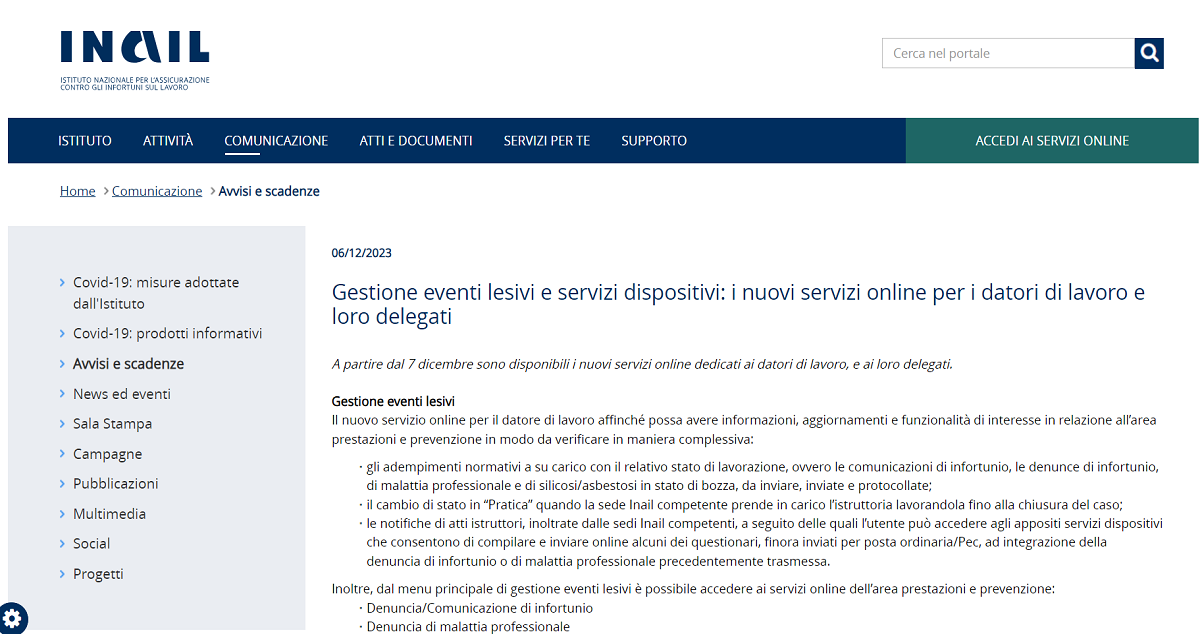This screenshot has width=1200, height=634.
Task: Click bullet starting 'gli adempimenti normativi'
Action: [x=762, y=476]
